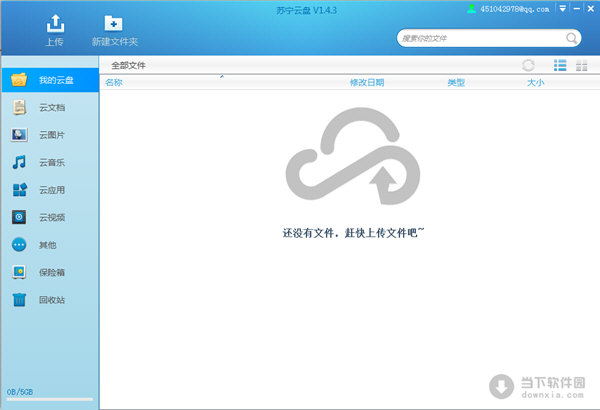Open 云图片 category
600x410 pixels.
tap(50, 135)
